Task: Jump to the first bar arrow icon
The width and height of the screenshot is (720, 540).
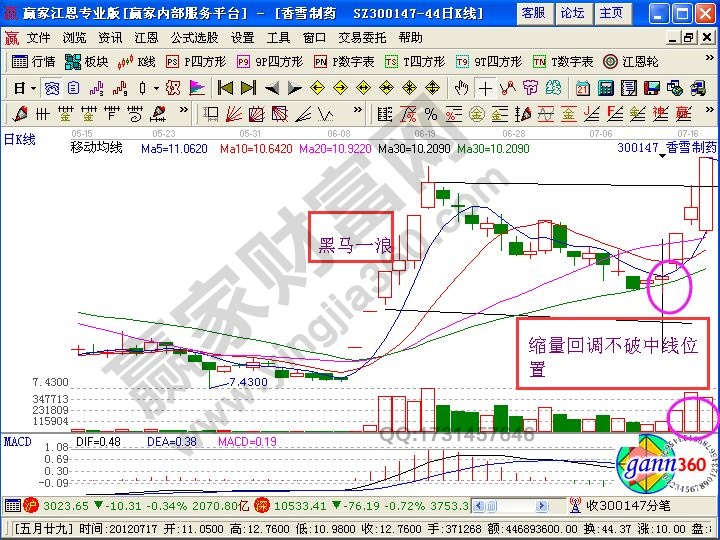Action: pyautogui.click(x=224, y=87)
